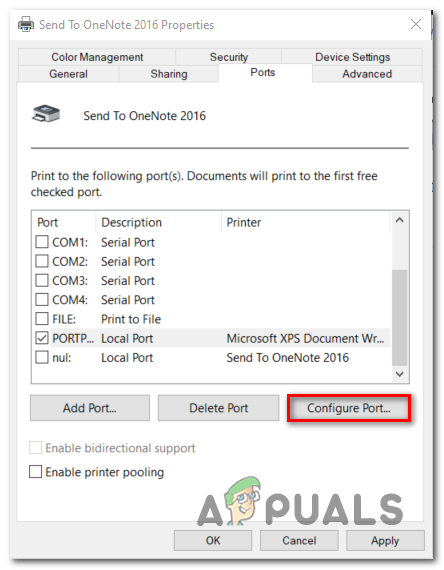Open the Device Settings tab
Image resolution: width=444 pixels, height=570 pixels.
tap(352, 57)
